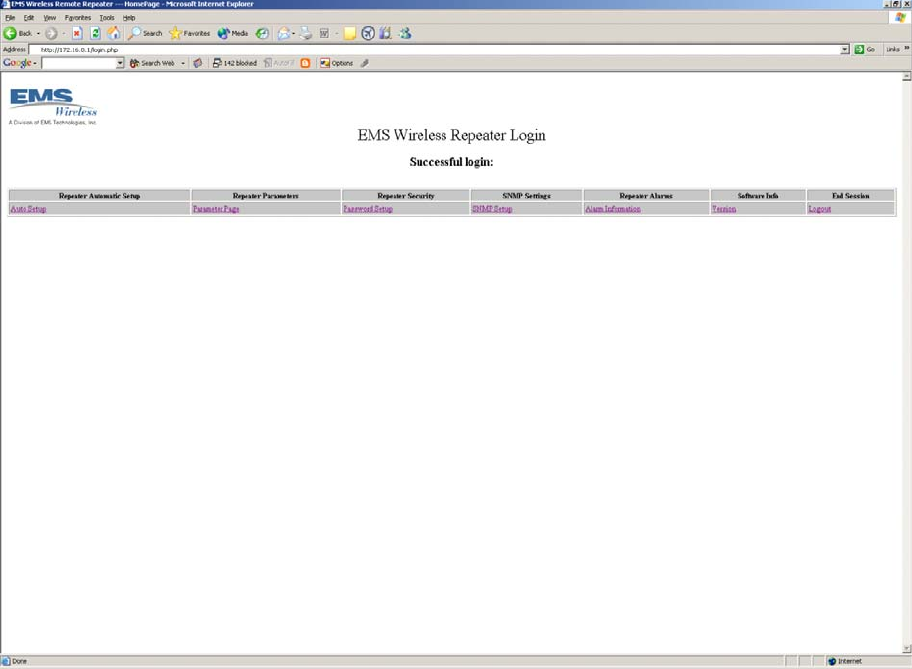Open the Google search box dropdown arrow
The image size is (912, 669).
click(x=120, y=63)
